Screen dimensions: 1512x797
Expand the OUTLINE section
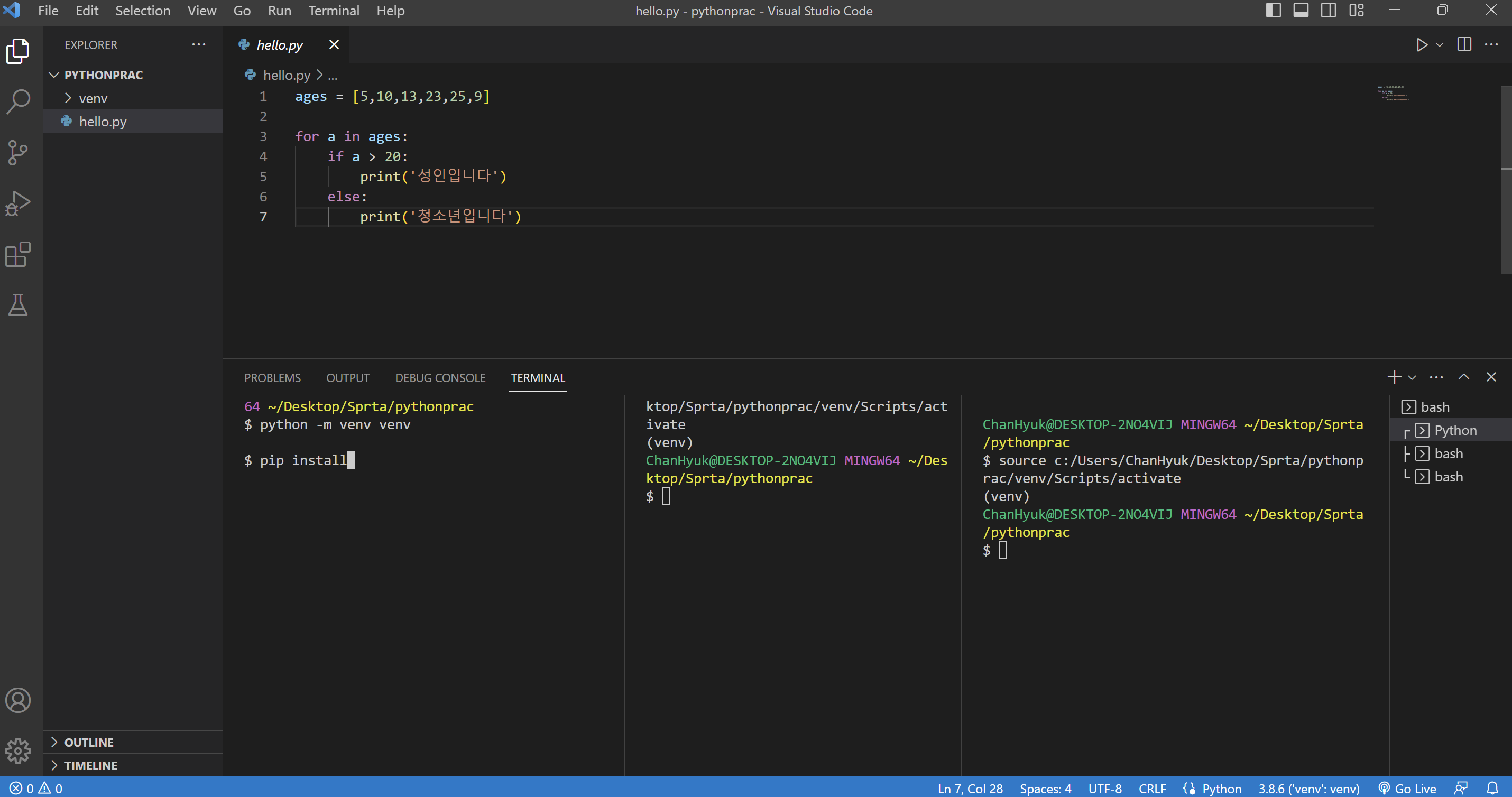[134, 742]
